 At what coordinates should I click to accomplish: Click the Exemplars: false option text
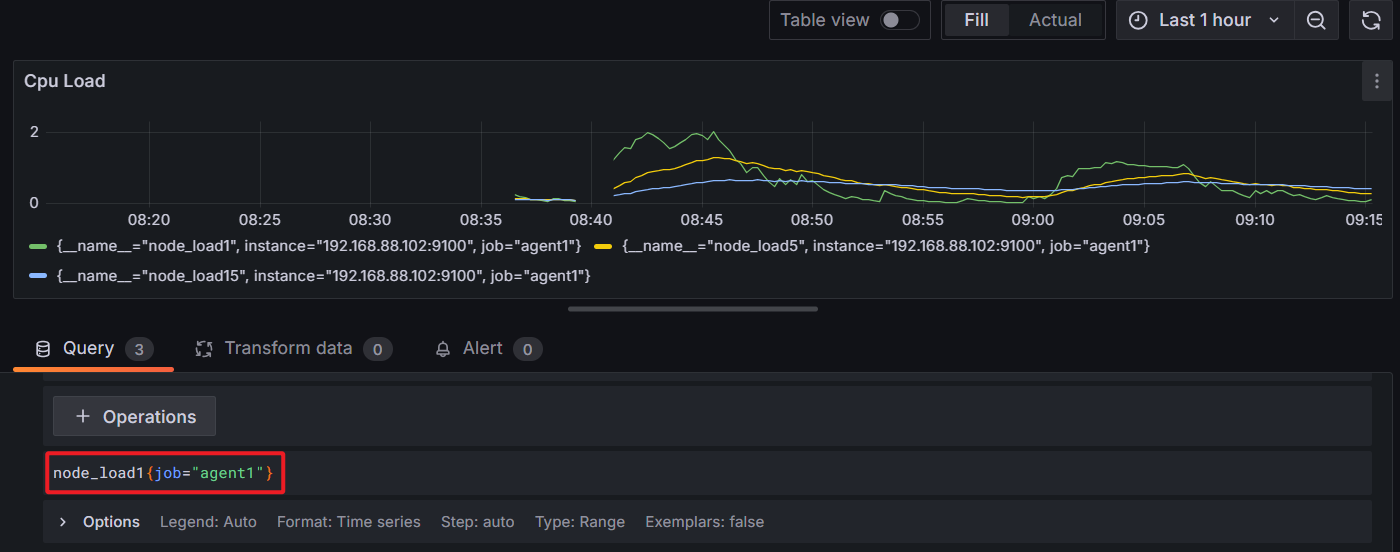(x=705, y=522)
